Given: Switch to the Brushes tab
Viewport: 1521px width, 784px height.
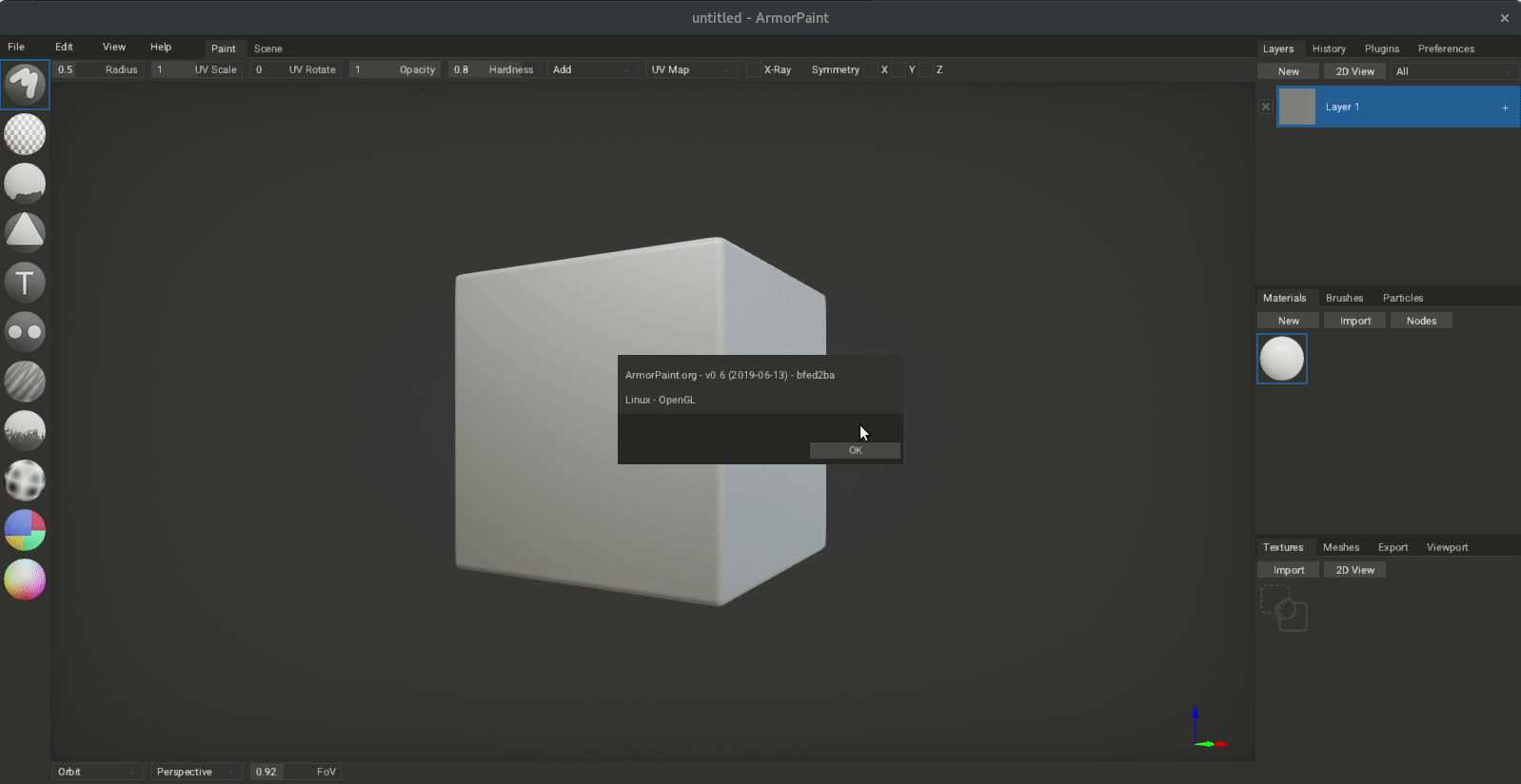Looking at the screenshot, I should (1344, 298).
